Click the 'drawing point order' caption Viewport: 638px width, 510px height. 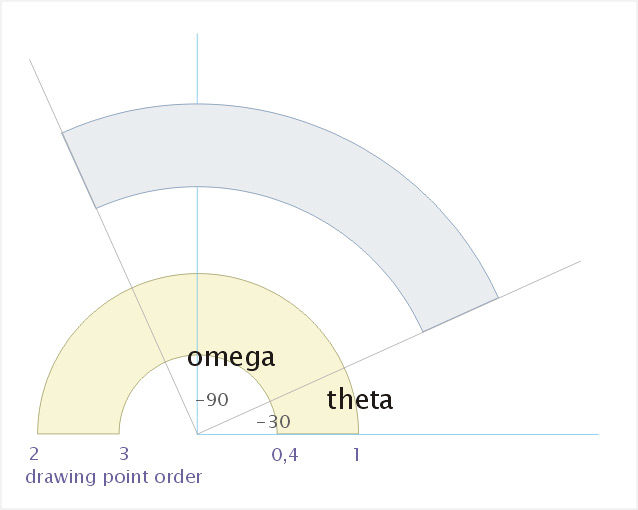(x=114, y=477)
